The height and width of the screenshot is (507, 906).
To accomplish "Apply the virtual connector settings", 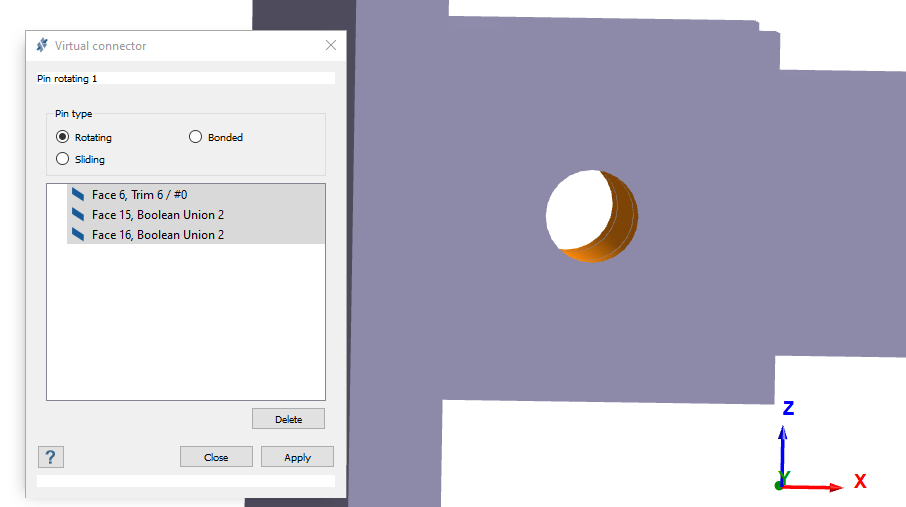I will tap(297, 457).
